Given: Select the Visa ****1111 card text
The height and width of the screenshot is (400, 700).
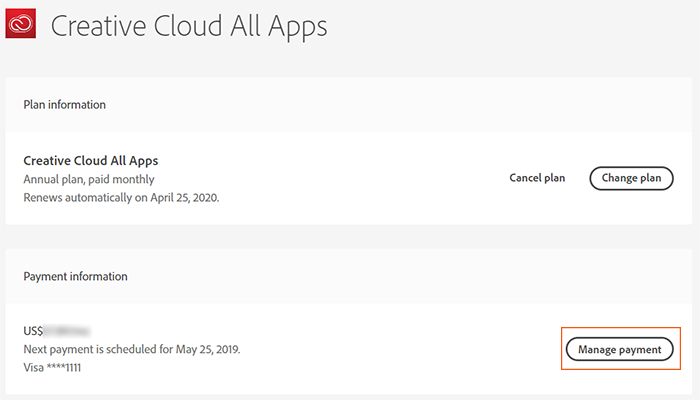Looking at the screenshot, I should [52, 367].
